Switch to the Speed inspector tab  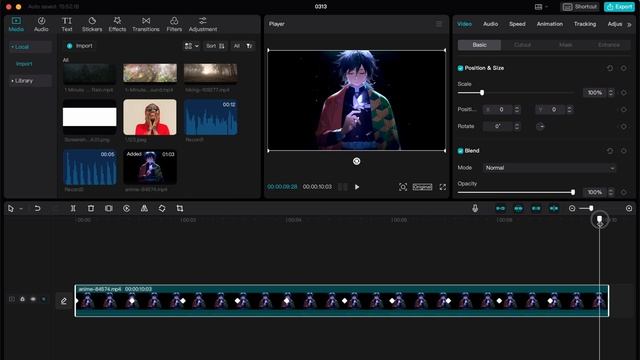[x=517, y=24]
